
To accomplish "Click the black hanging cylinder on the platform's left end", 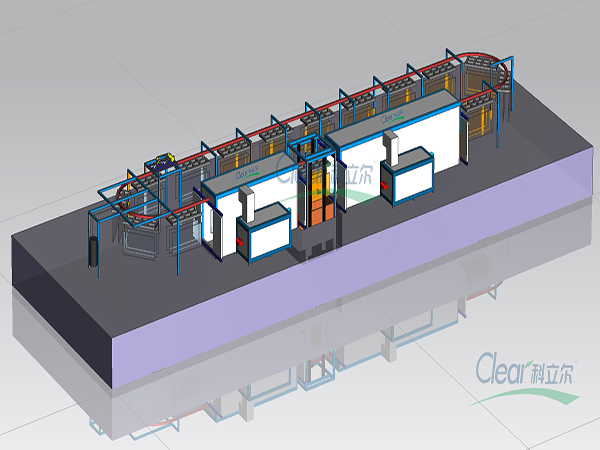I will point(94,251).
